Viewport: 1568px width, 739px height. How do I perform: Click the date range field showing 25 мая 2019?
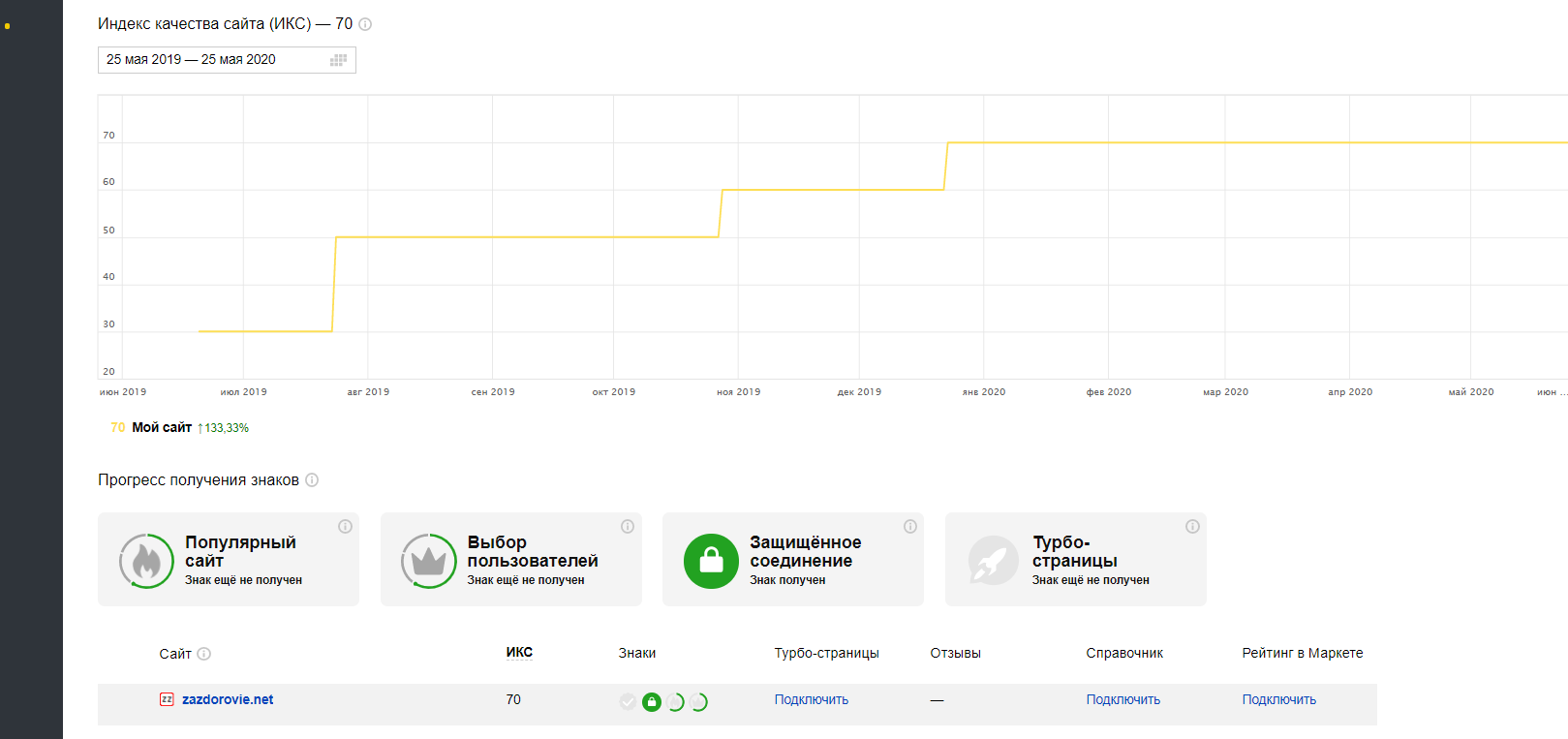click(x=227, y=60)
